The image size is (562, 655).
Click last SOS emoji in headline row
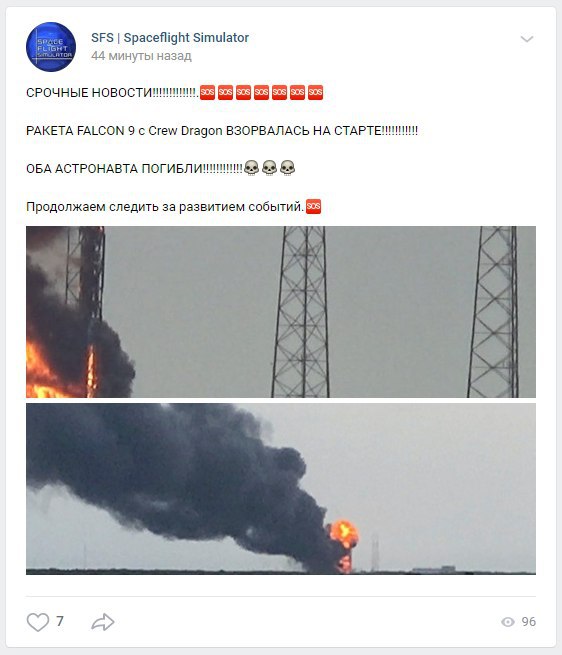coord(315,92)
